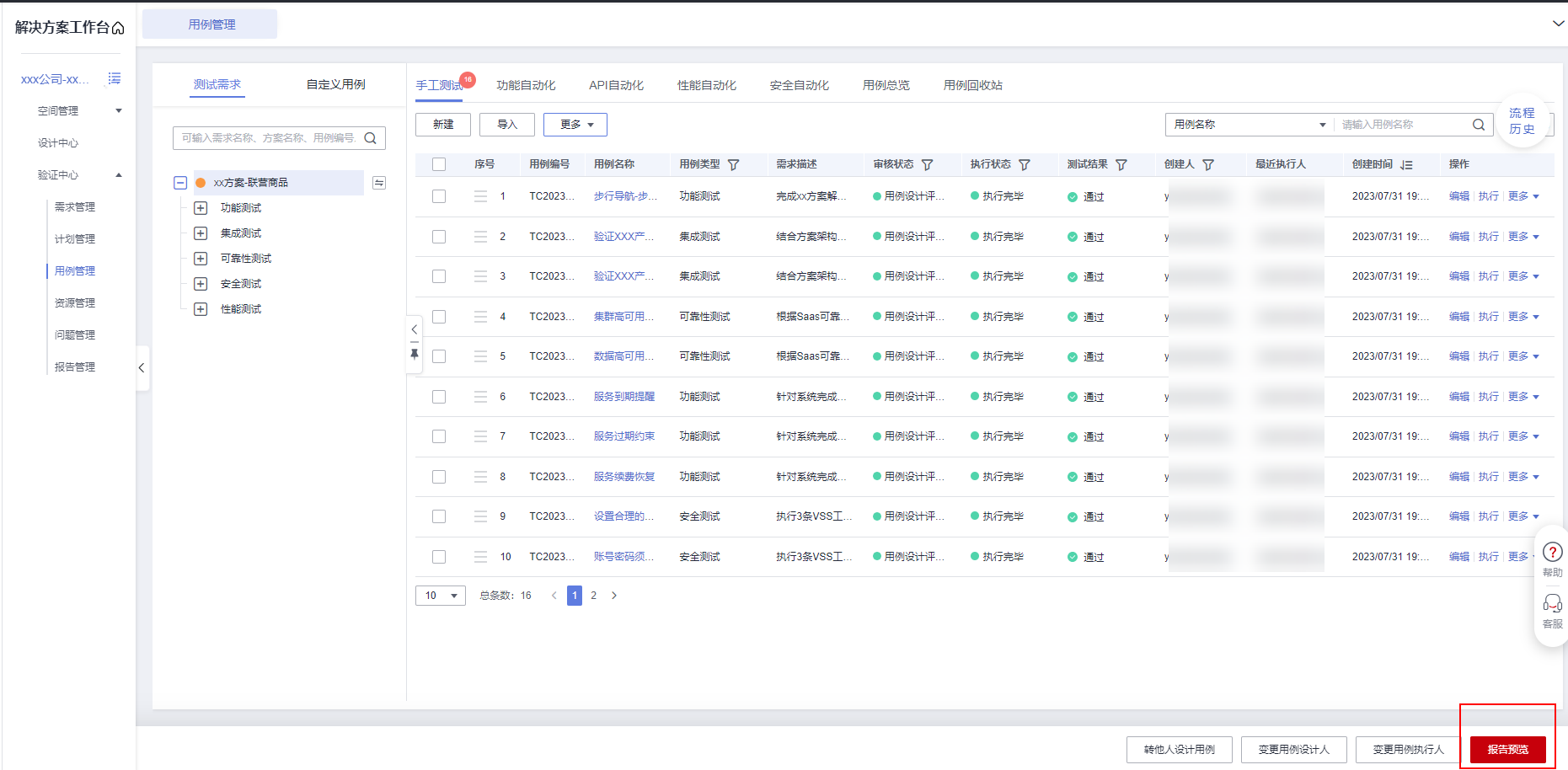The height and width of the screenshot is (770, 1568).
Task: Switch to 功能自动化 tab
Action: (x=526, y=85)
